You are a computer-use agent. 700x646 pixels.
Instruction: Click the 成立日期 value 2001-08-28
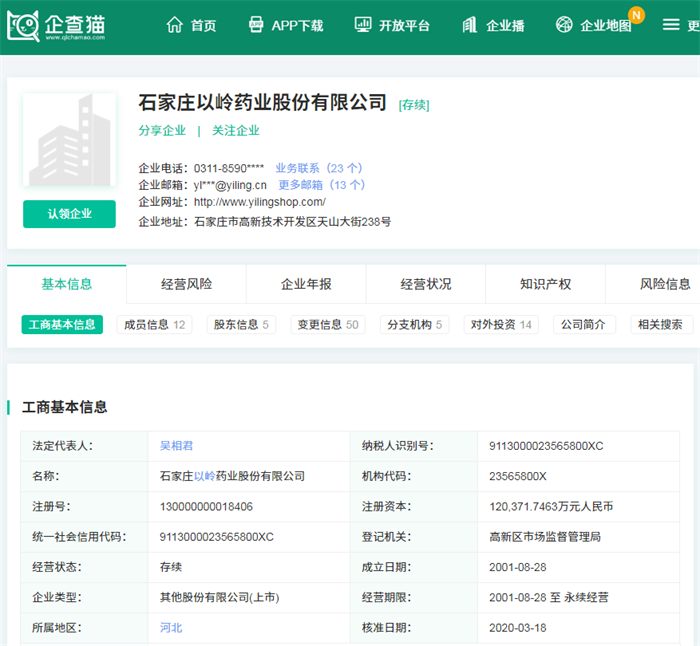[517, 567]
